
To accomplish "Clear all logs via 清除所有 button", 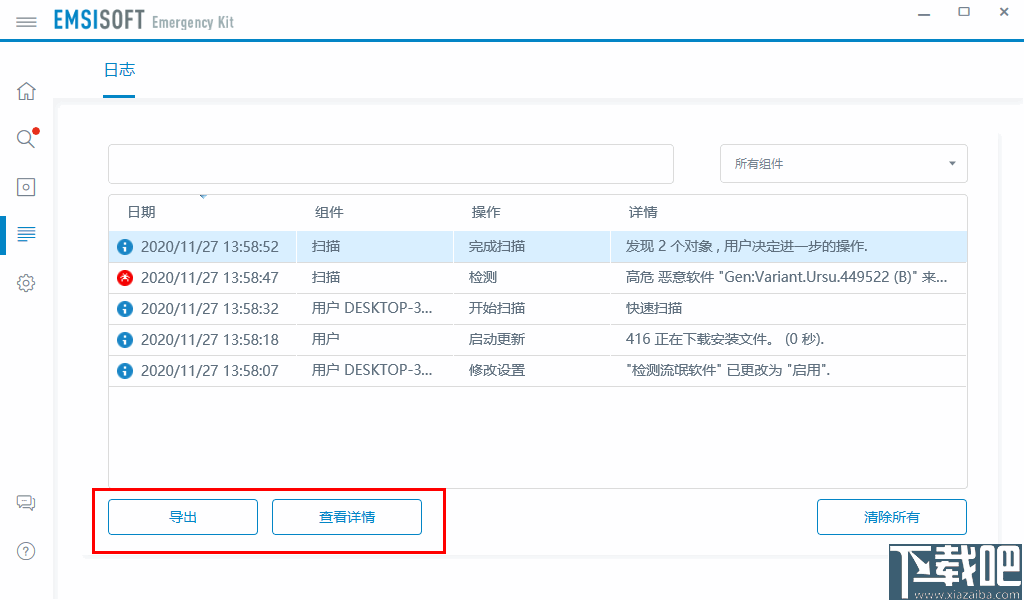I will tap(891, 517).
